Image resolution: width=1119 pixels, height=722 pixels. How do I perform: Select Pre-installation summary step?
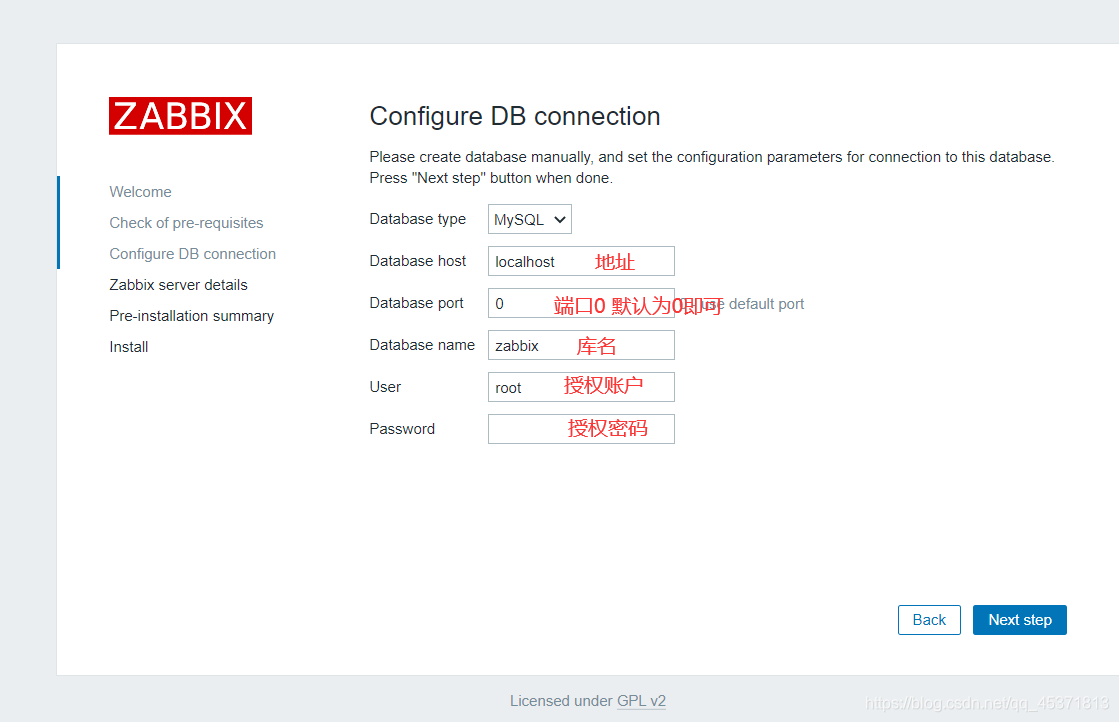(x=191, y=316)
